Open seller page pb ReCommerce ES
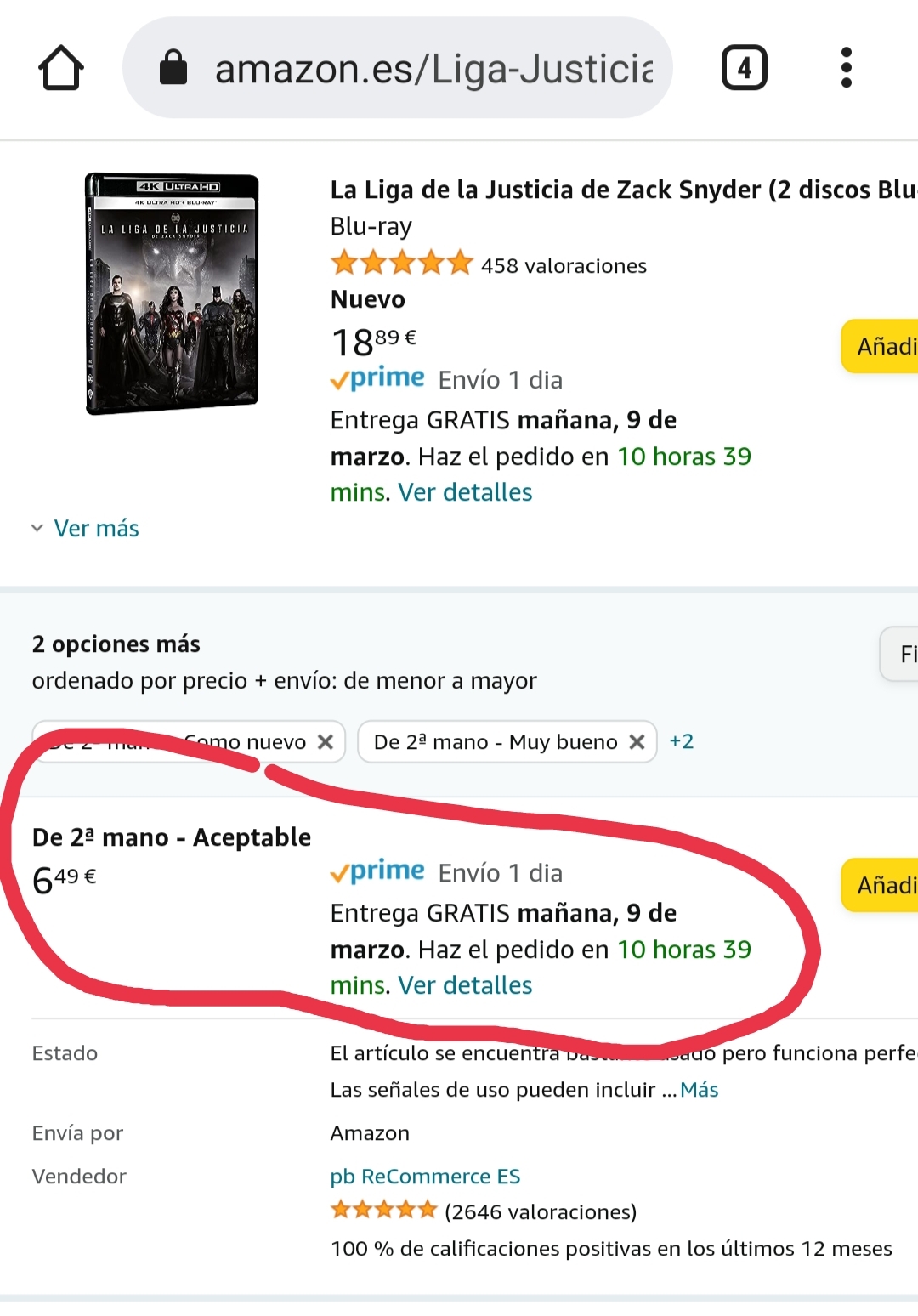Image resolution: width=918 pixels, height=1316 pixels. pos(425,1177)
